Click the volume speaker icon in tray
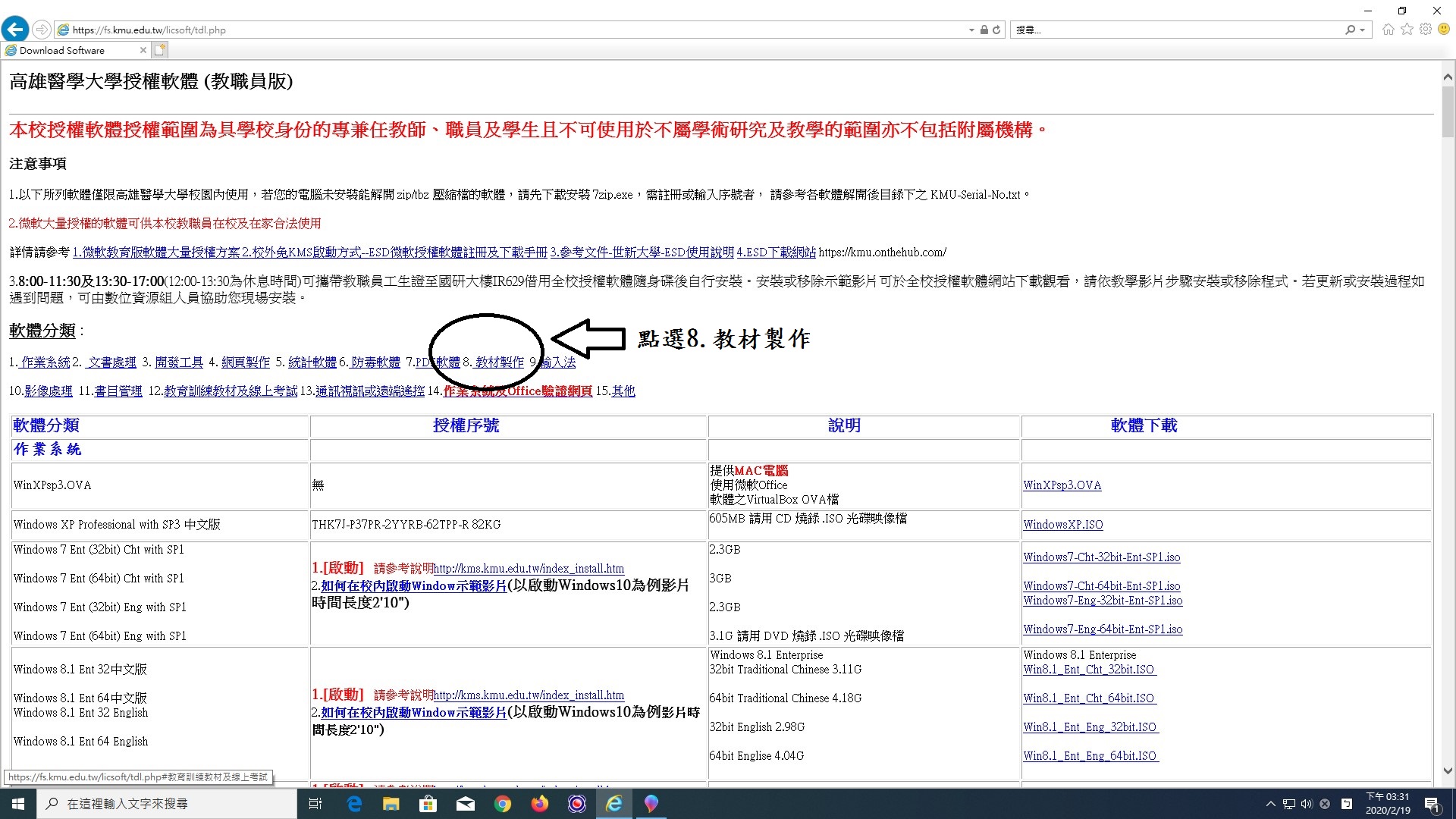The image size is (1456, 819). [x=1306, y=804]
